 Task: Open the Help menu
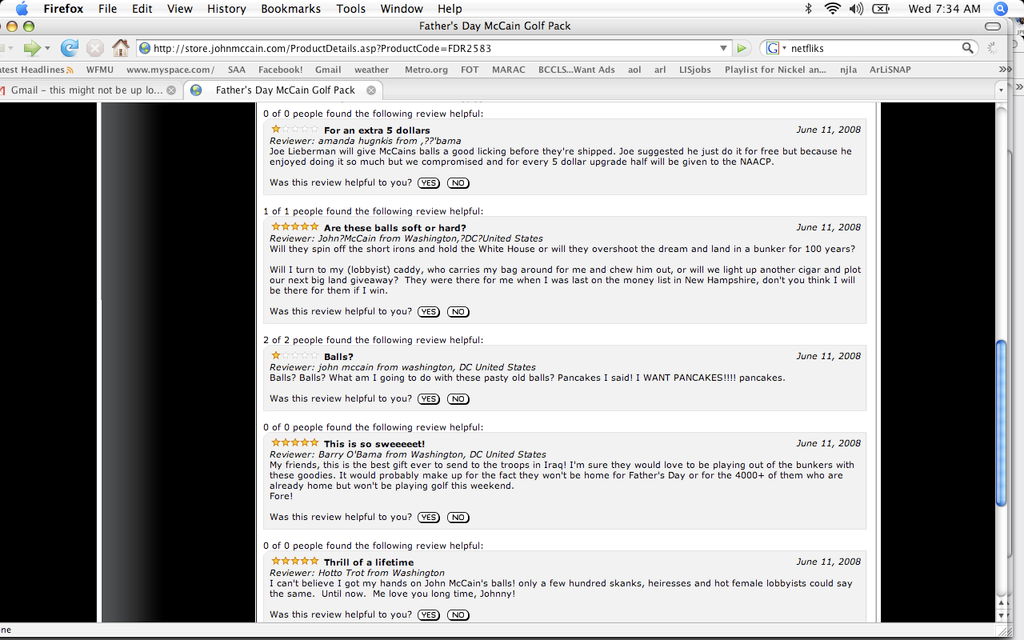(449, 8)
